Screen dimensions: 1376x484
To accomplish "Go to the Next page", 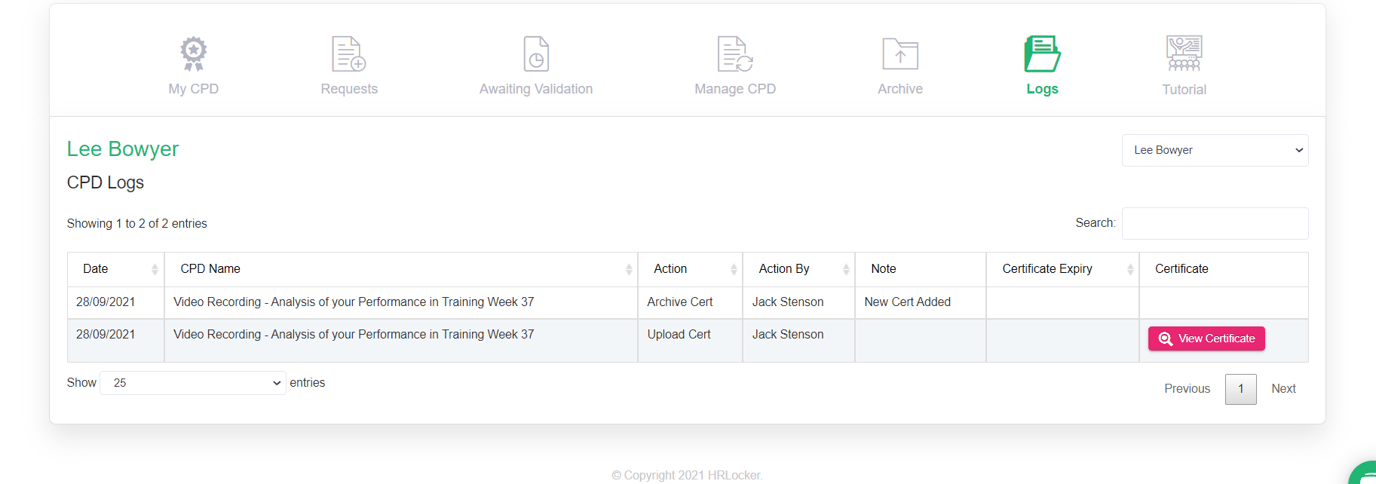I will [x=1283, y=389].
